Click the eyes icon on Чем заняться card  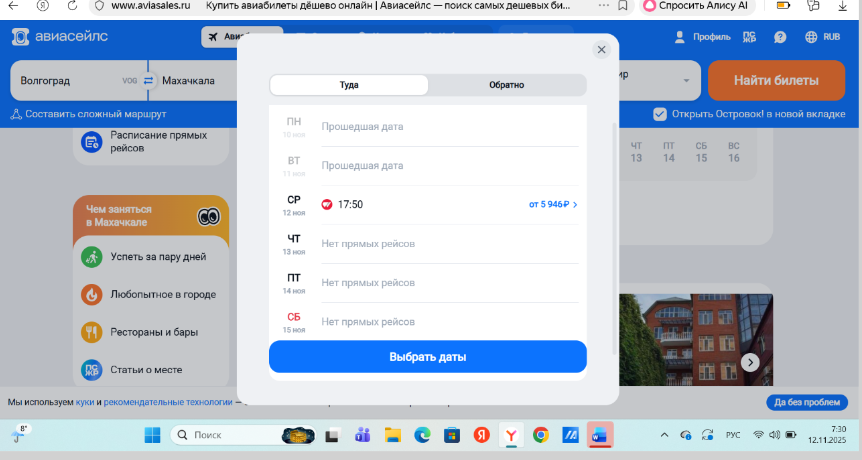209,217
